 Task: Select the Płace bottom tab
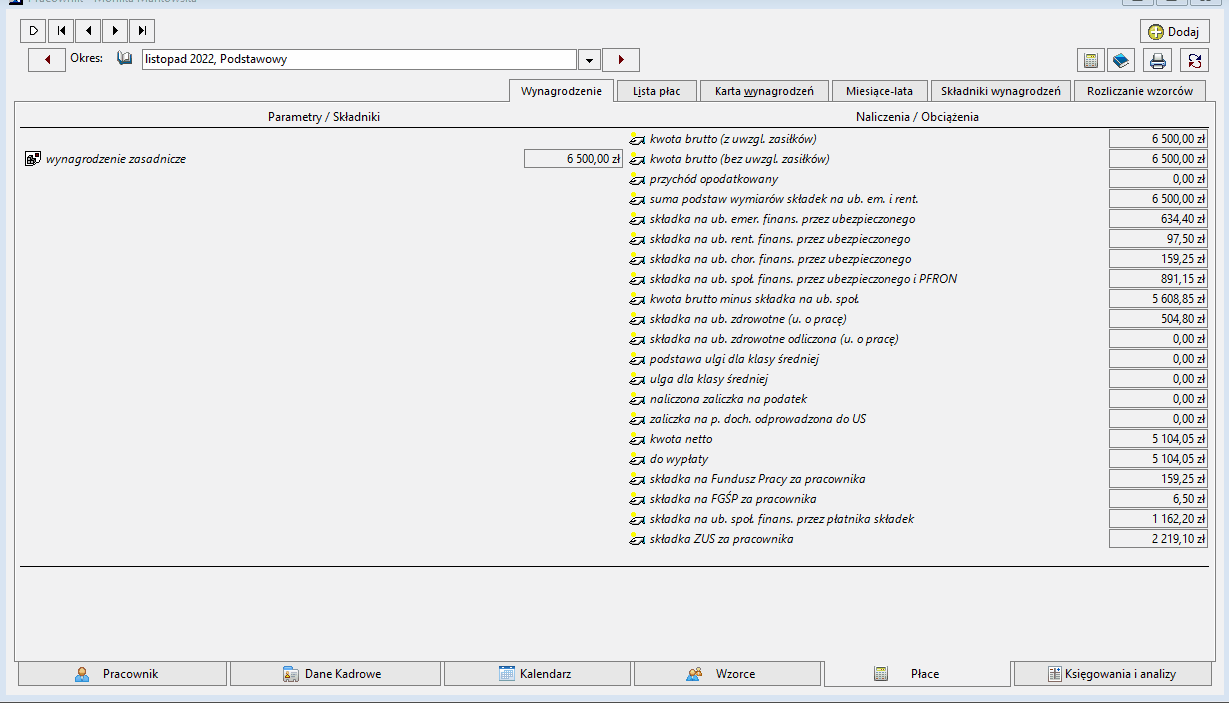click(917, 674)
